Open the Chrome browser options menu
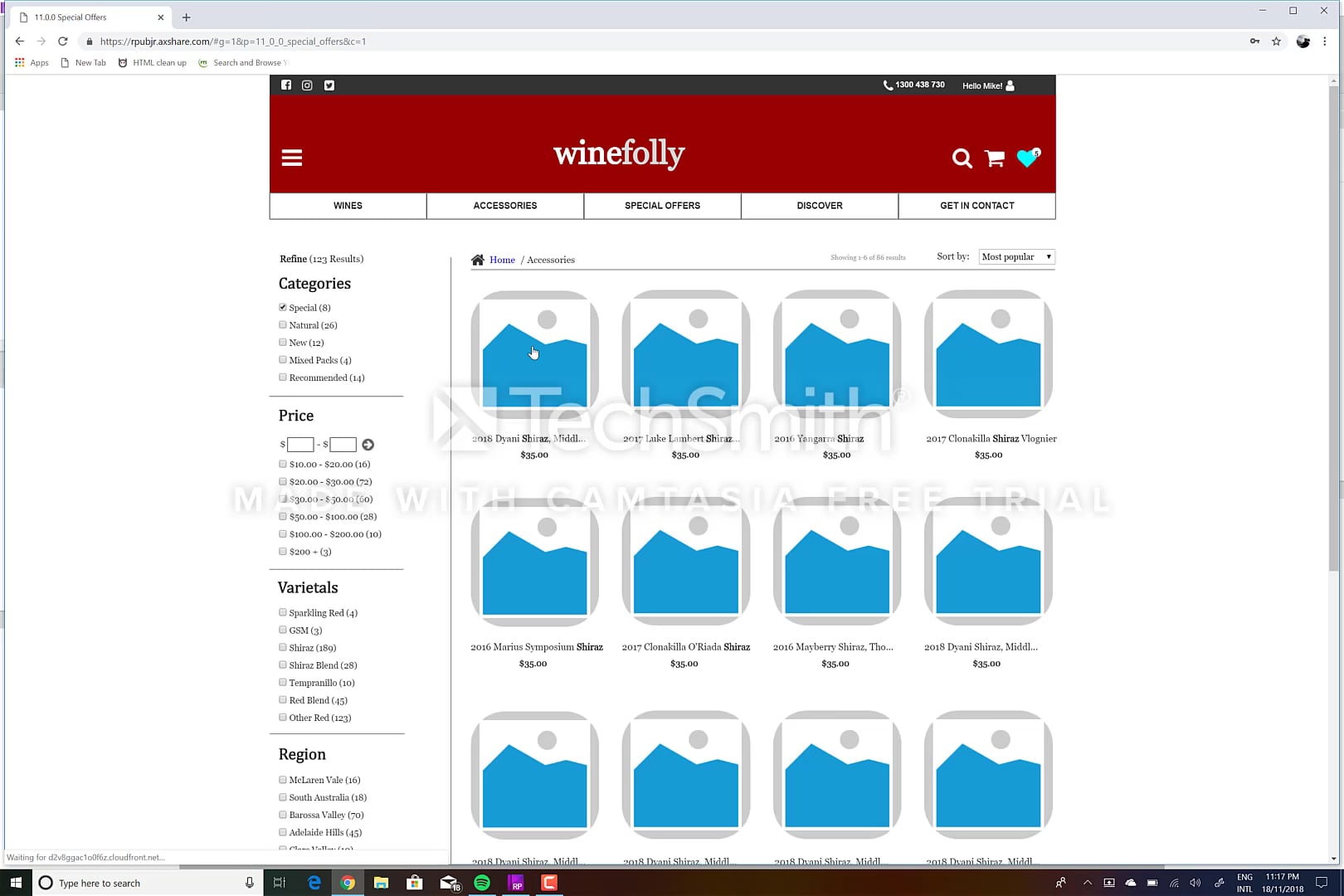 pos(1326,41)
